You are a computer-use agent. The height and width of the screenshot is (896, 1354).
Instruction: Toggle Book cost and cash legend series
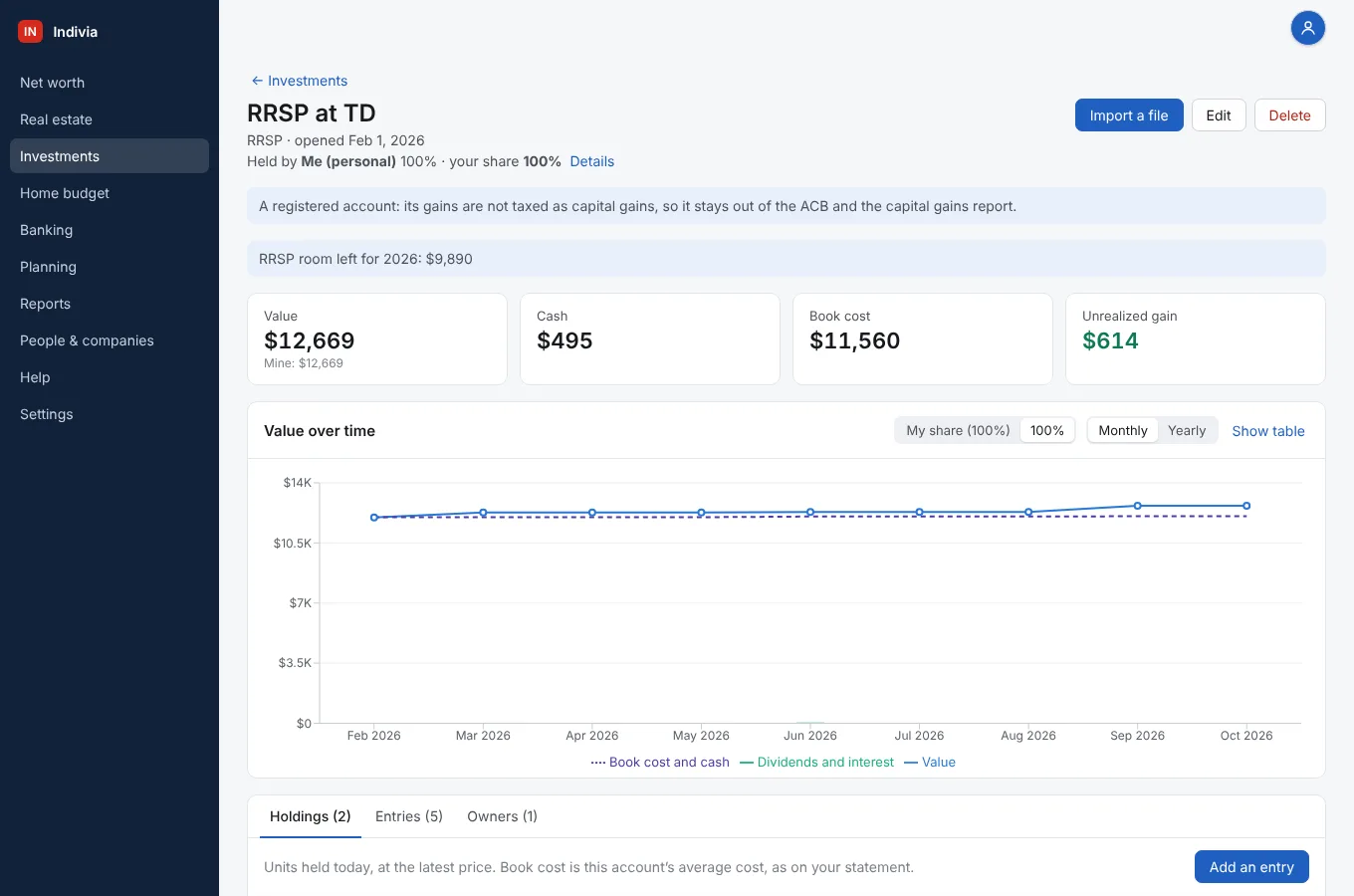[660, 763]
